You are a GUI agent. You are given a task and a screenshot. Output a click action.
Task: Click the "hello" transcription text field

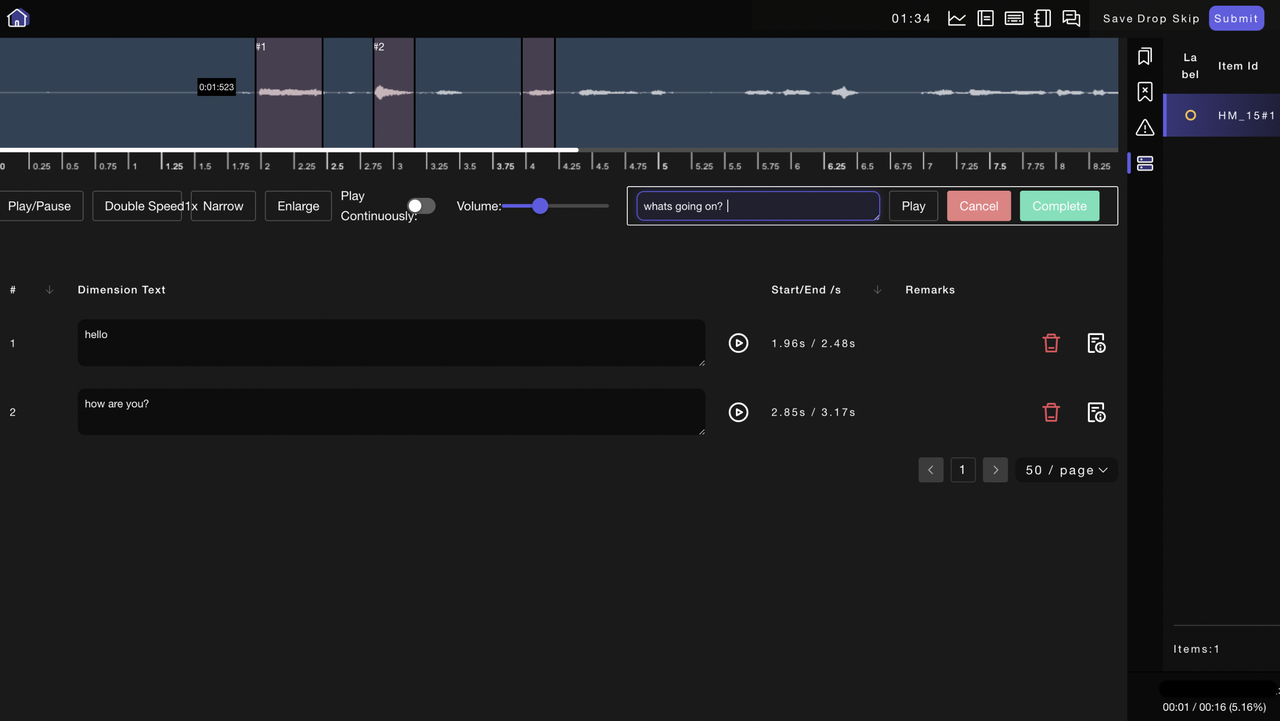pos(391,343)
